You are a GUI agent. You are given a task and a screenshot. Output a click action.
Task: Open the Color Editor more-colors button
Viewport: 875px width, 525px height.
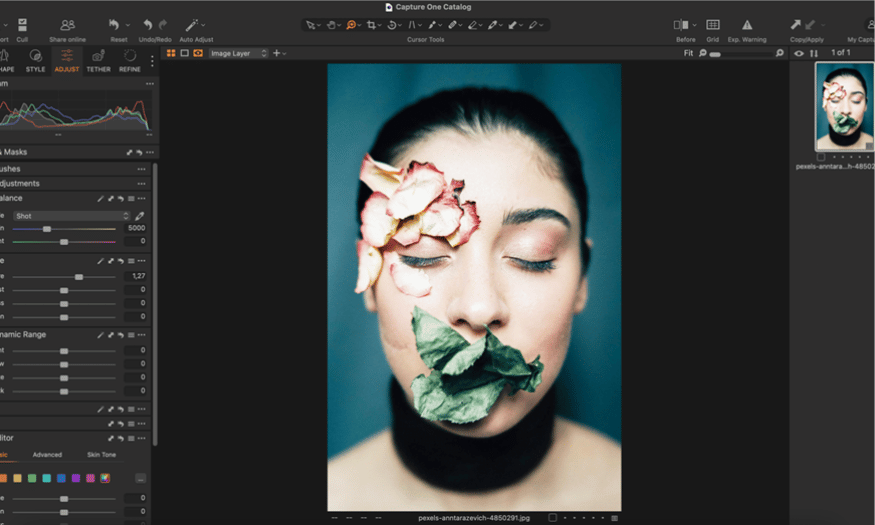tap(141, 478)
